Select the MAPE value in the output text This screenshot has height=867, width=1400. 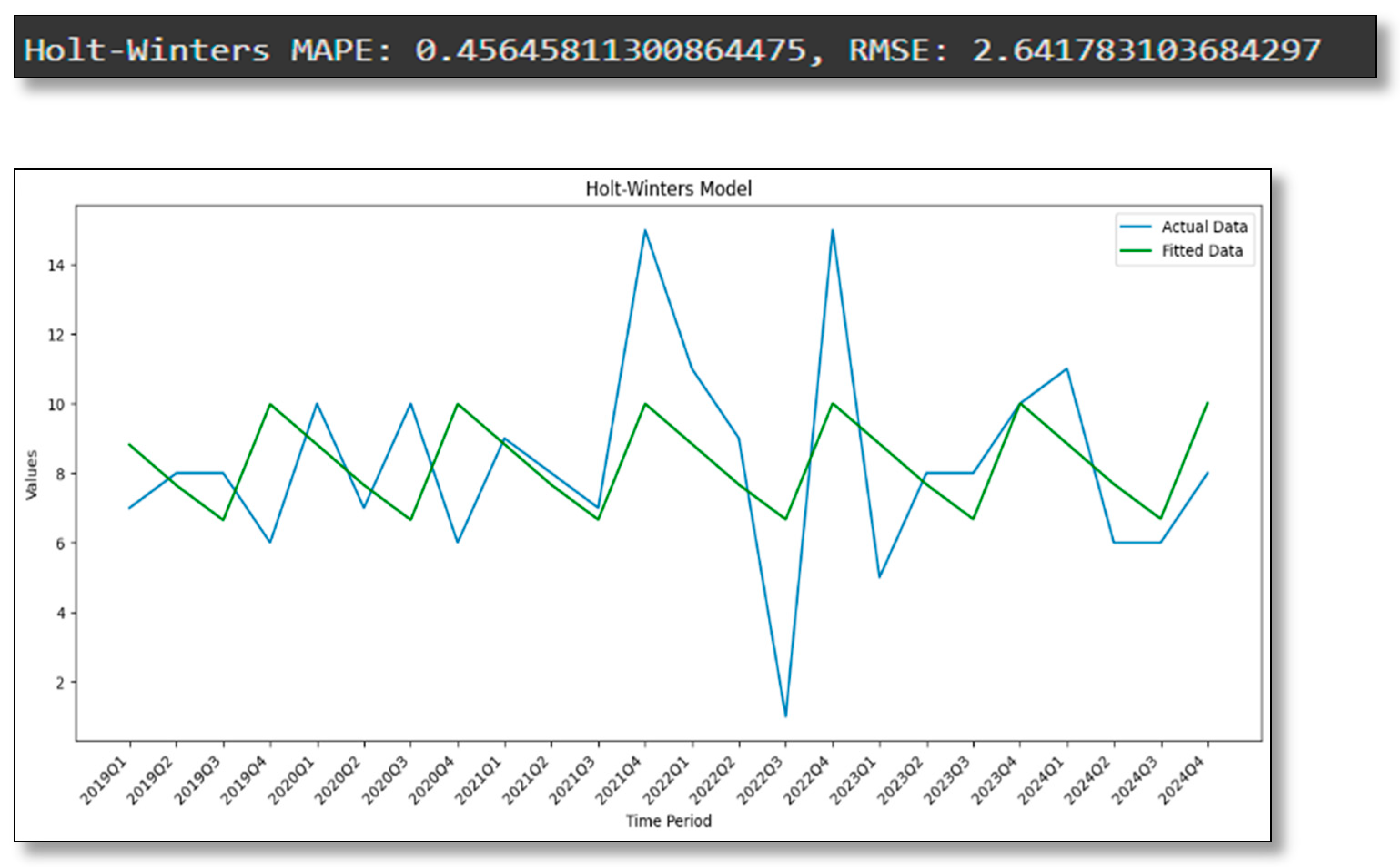click(610, 50)
